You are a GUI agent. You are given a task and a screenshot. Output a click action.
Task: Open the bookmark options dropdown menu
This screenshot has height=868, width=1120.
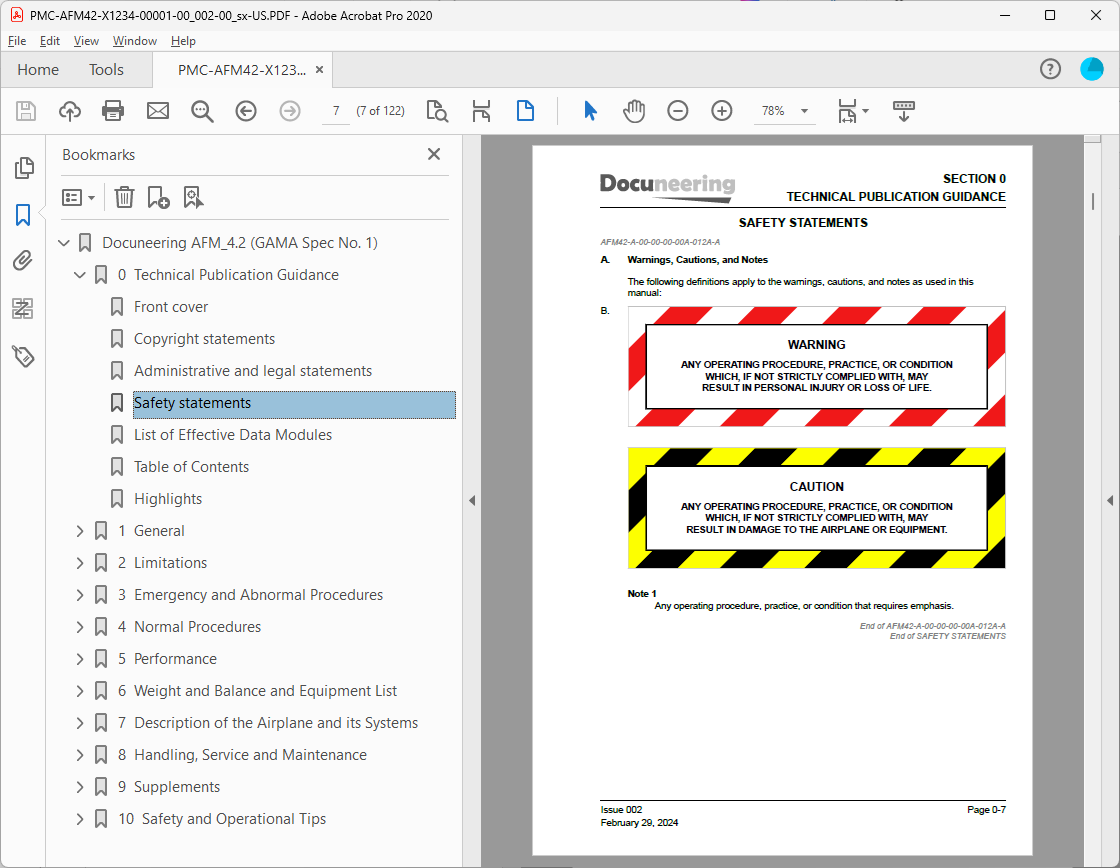79,197
